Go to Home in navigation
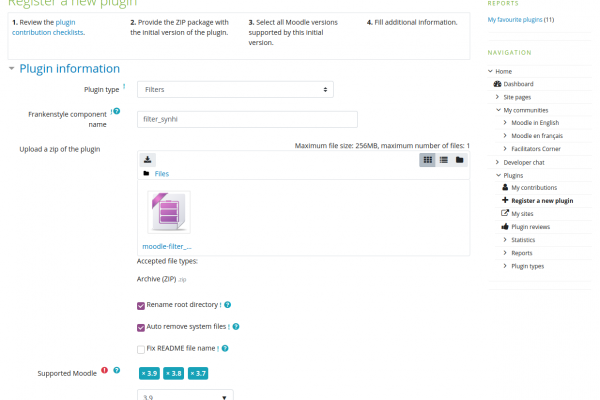 coord(504,71)
